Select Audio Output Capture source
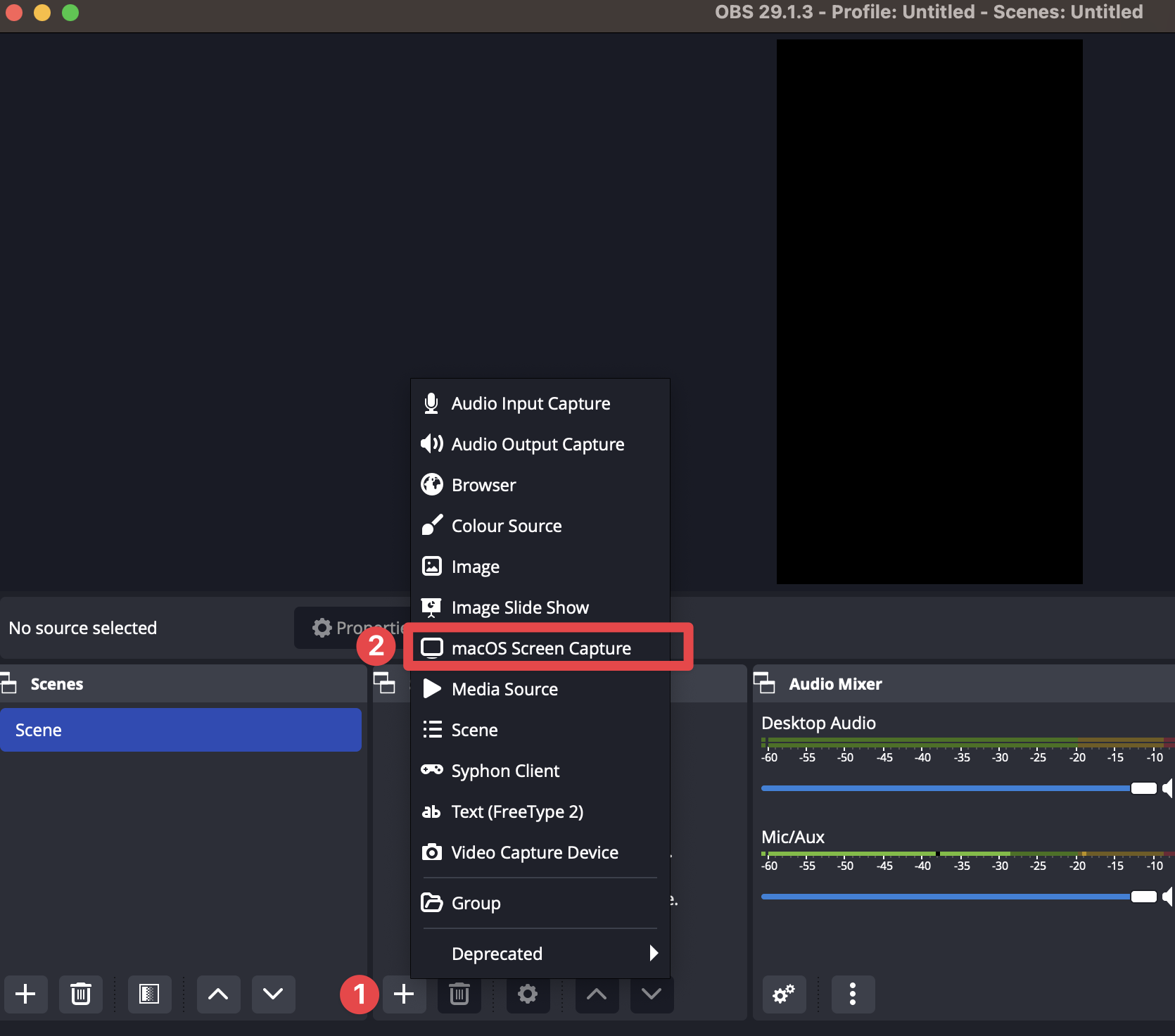The width and height of the screenshot is (1175, 1036). tap(540, 444)
